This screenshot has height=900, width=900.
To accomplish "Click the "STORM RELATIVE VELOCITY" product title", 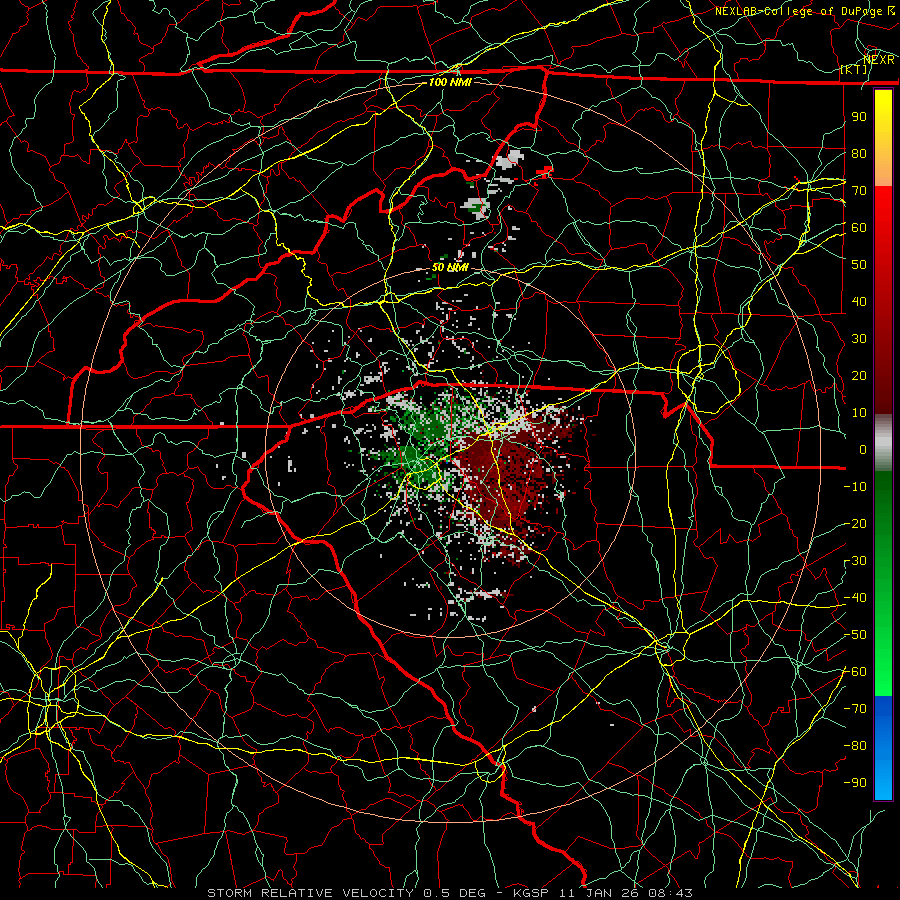I will point(310,893).
